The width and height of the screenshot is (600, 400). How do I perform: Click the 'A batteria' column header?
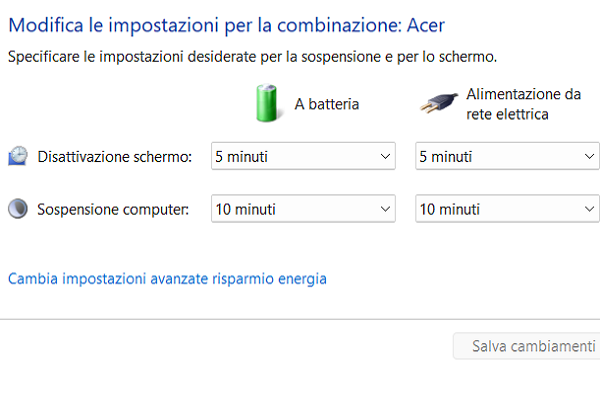(326, 103)
